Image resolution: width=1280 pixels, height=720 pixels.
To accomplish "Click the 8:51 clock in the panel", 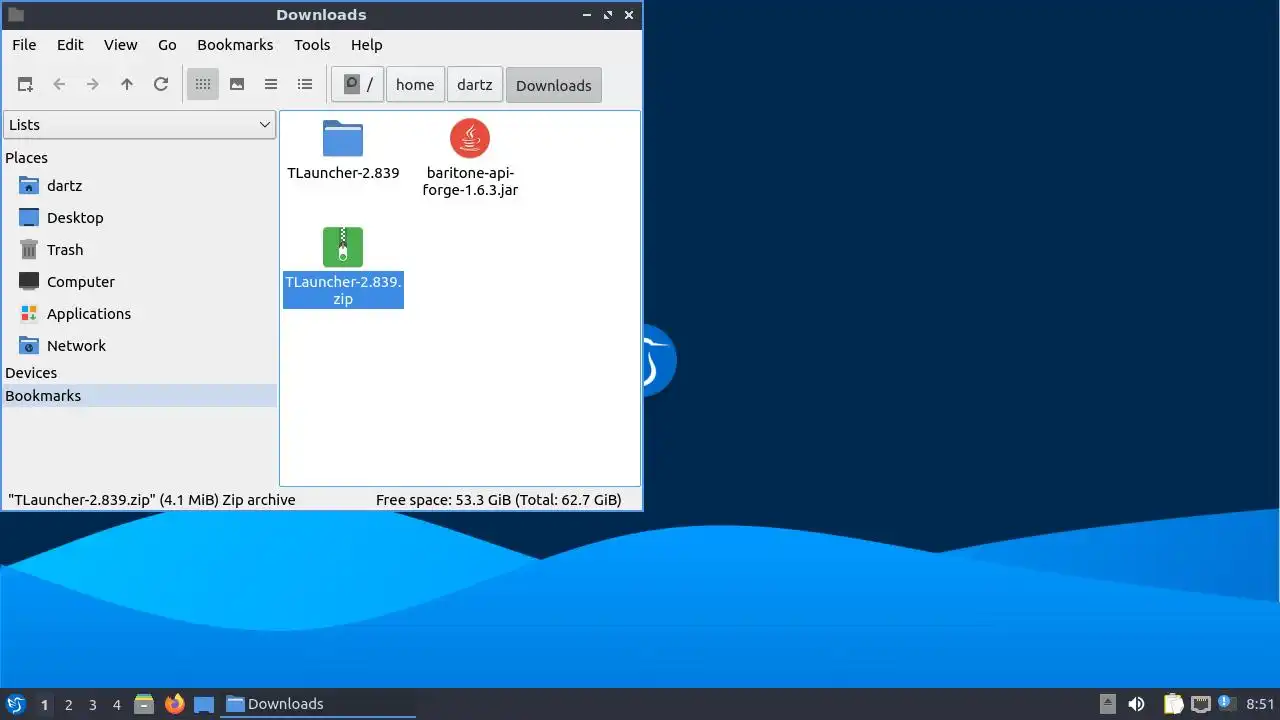I will [x=1260, y=704].
